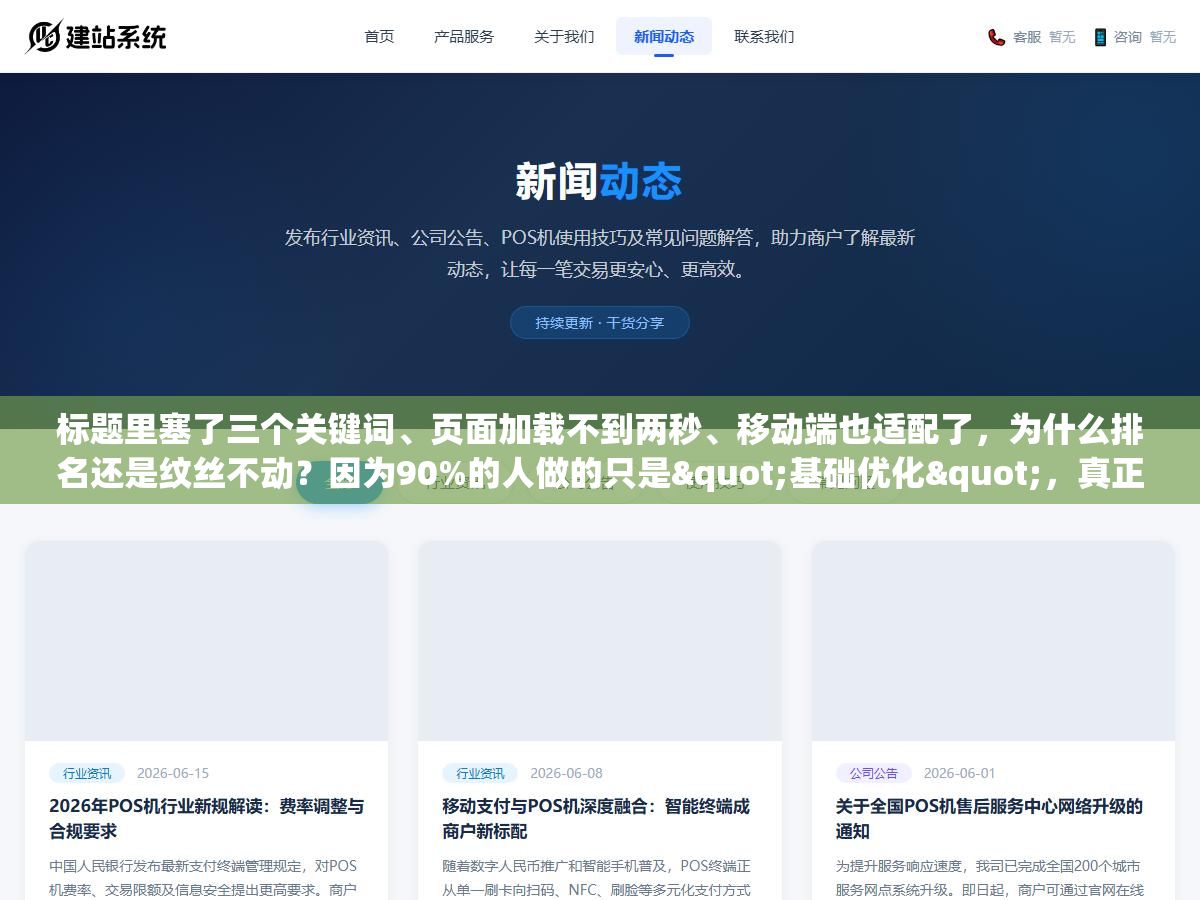Go to 关于我们 page
Viewport: 1200px width, 900px height.
pyautogui.click(x=564, y=36)
